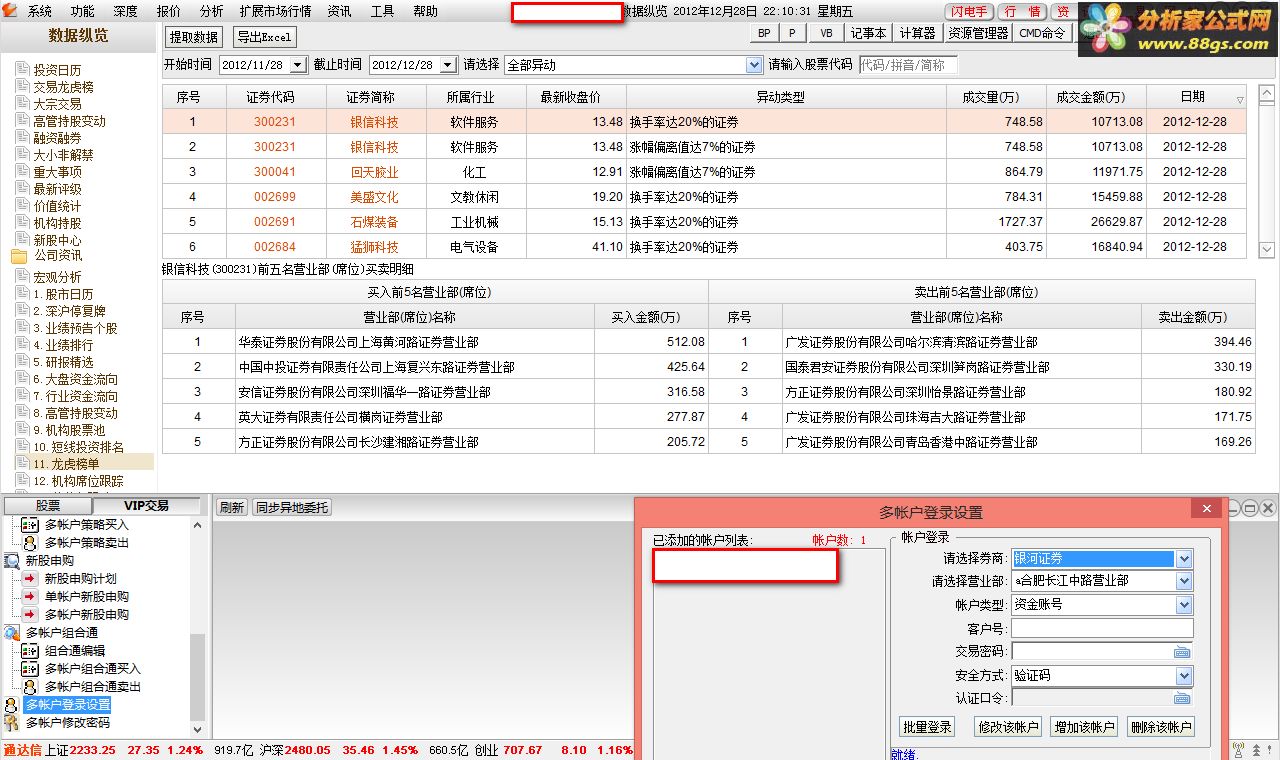Screen dimensions: 1280x760
Task: Click document icon beside 11. 龙虎榜单
Action: tap(22, 463)
